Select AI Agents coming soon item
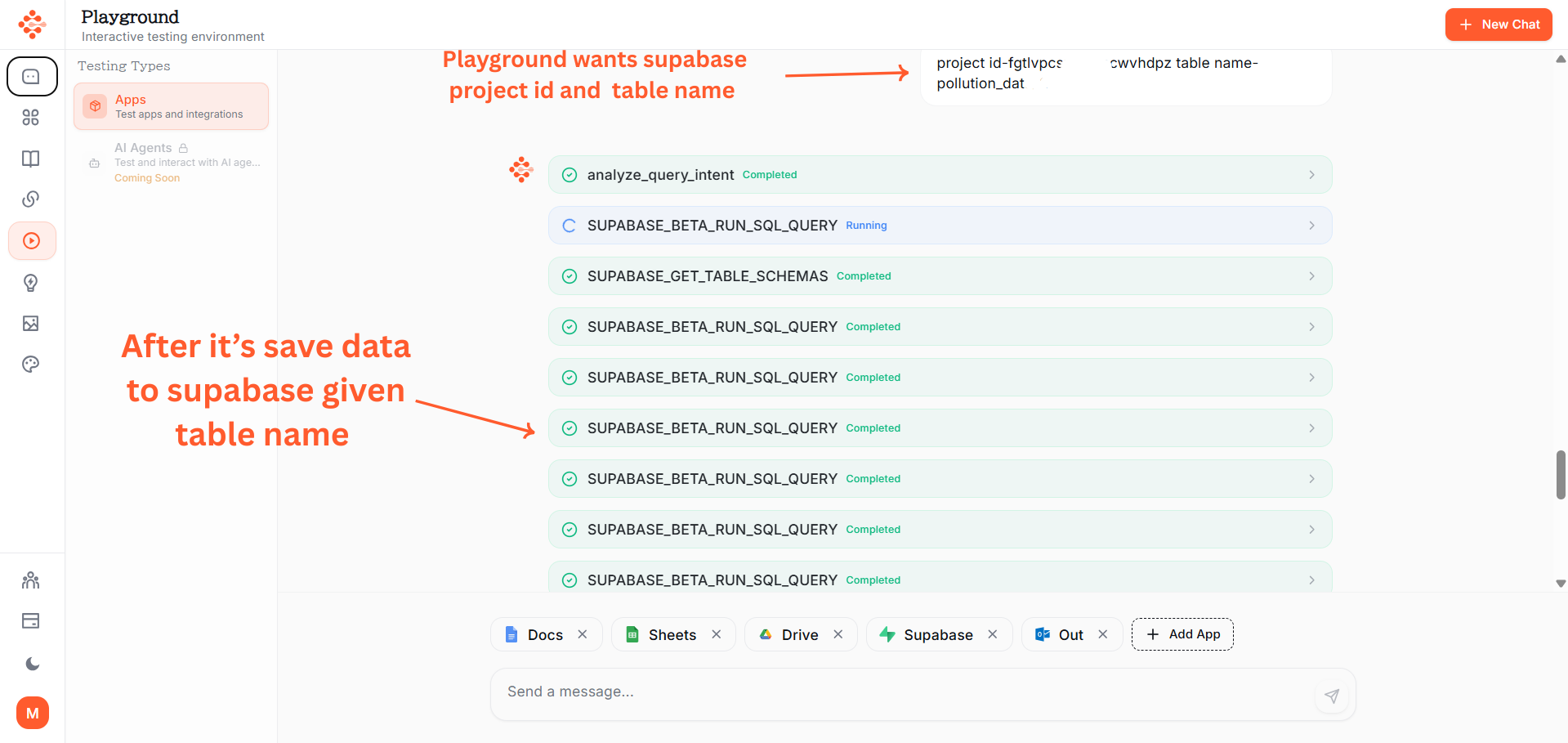This screenshot has width=1568, height=743. [171, 162]
